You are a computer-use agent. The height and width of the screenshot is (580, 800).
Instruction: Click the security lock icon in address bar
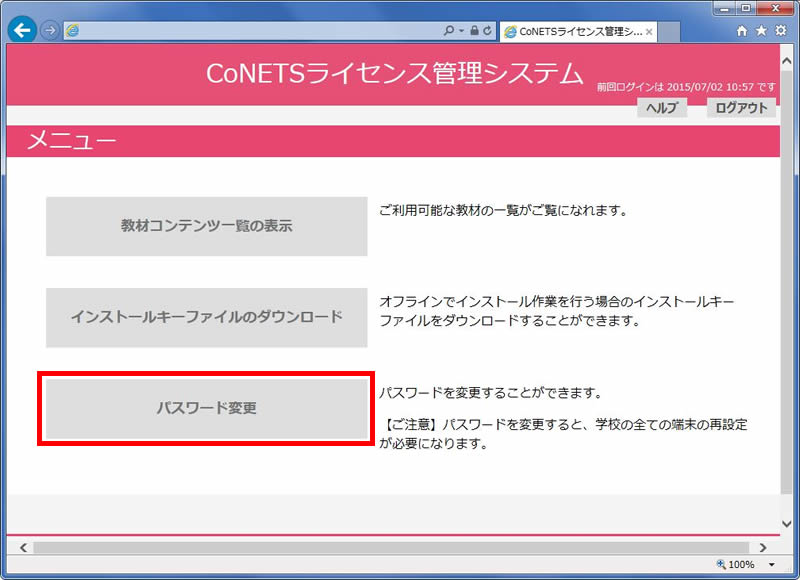[x=474, y=31]
